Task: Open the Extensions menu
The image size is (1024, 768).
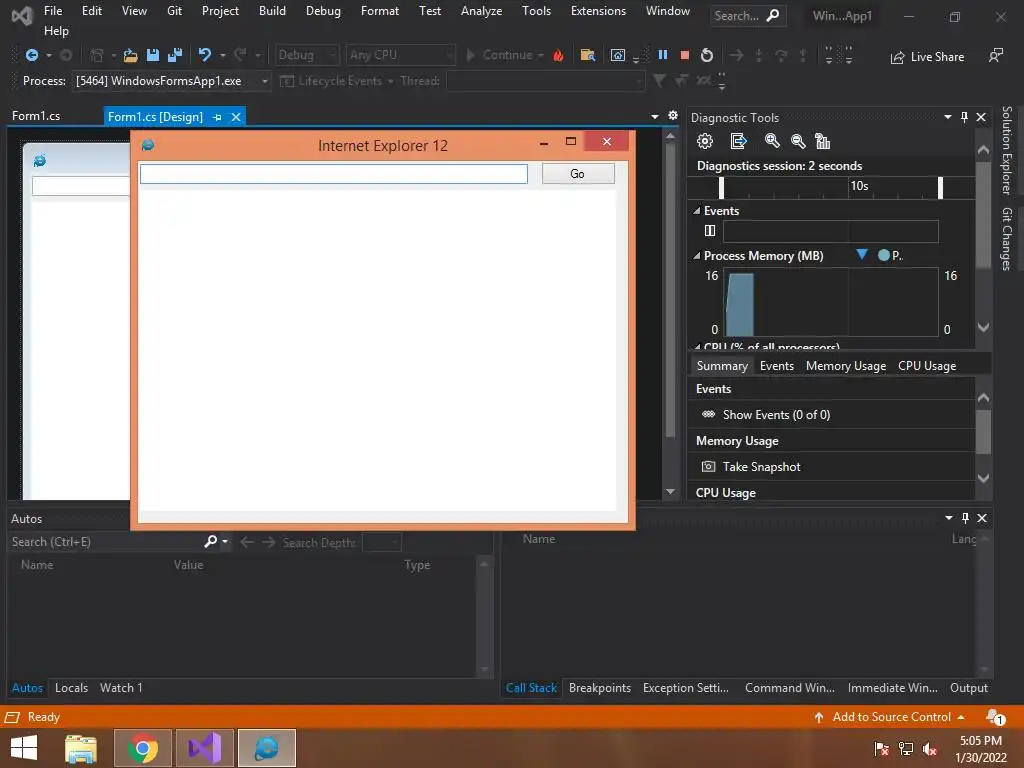Action: click(x=598, y=11)
